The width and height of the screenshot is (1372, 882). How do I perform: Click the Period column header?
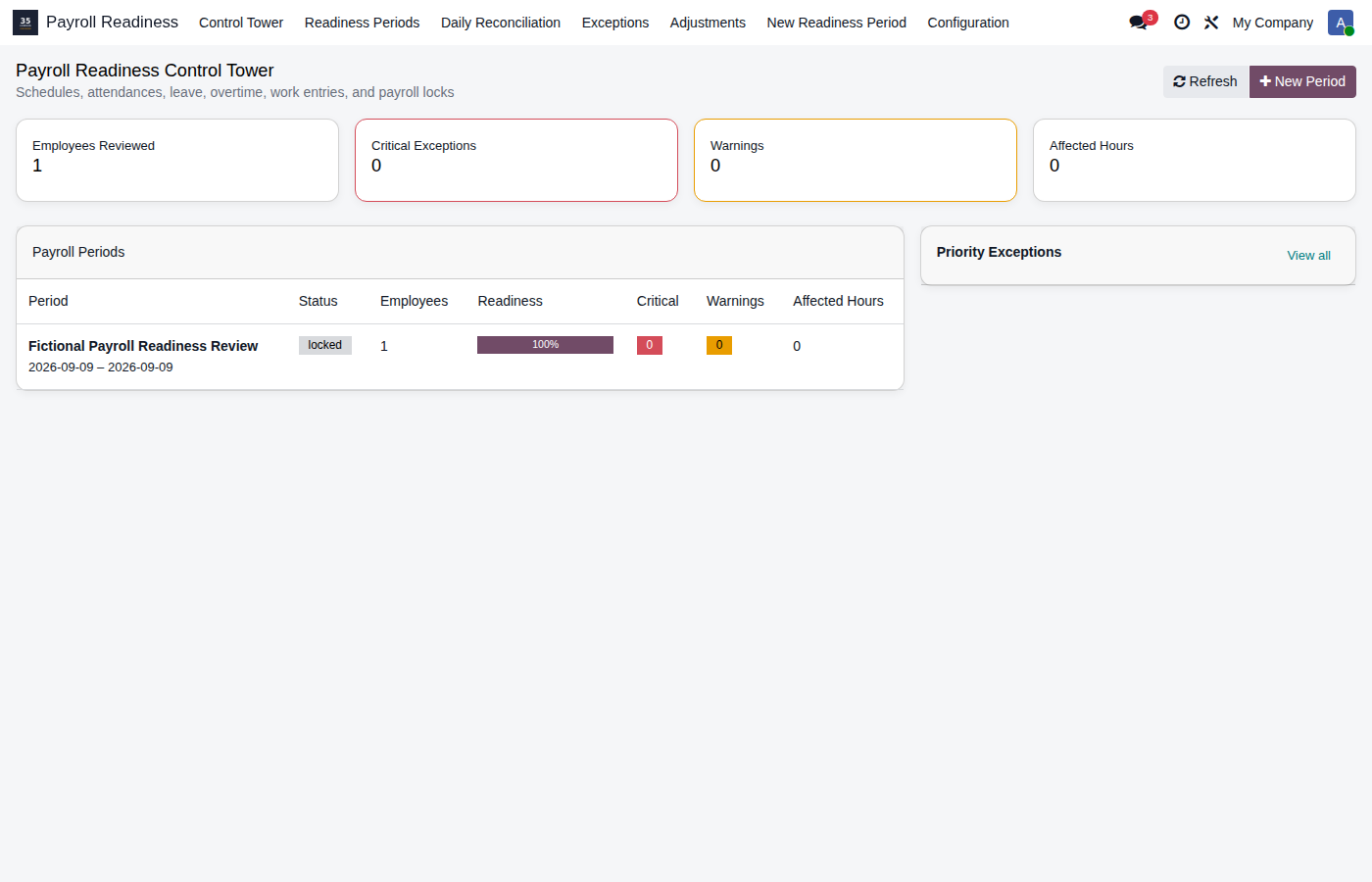click(48, 301)
